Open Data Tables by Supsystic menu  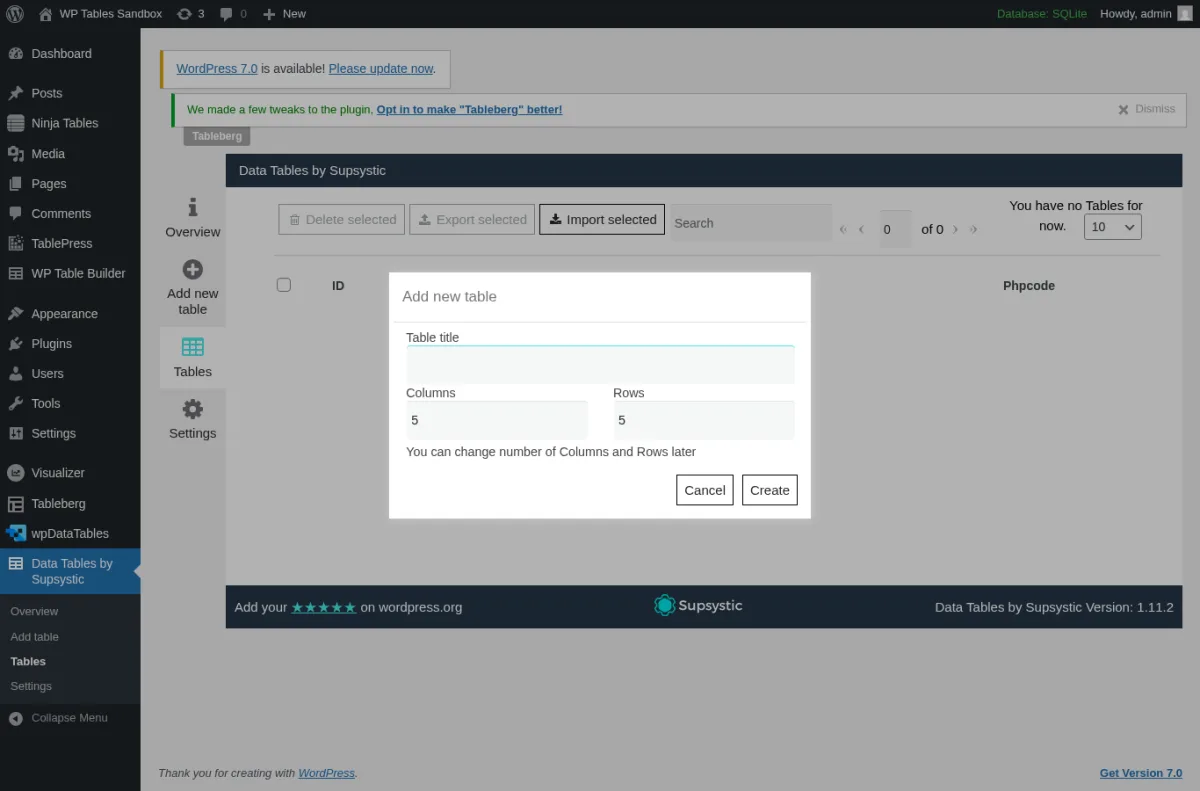click(70, 571)
